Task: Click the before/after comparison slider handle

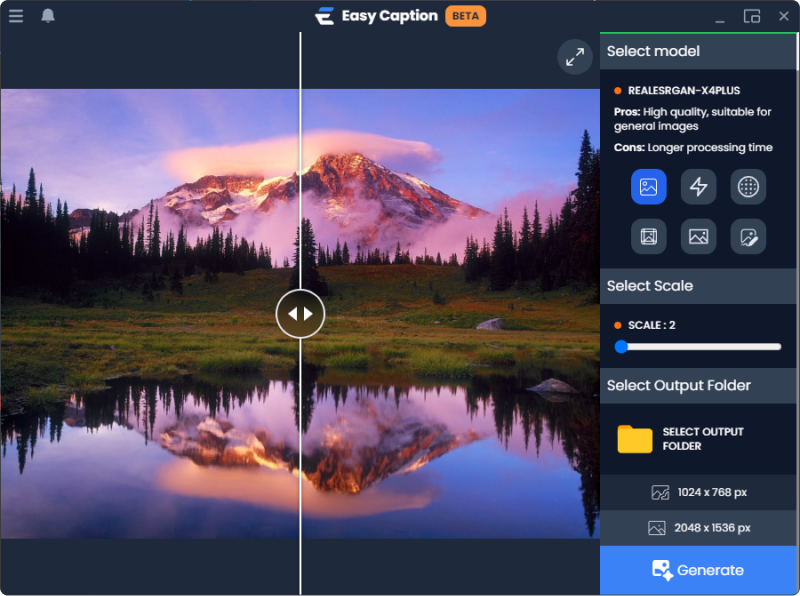Action: click(x=301, y=314)
